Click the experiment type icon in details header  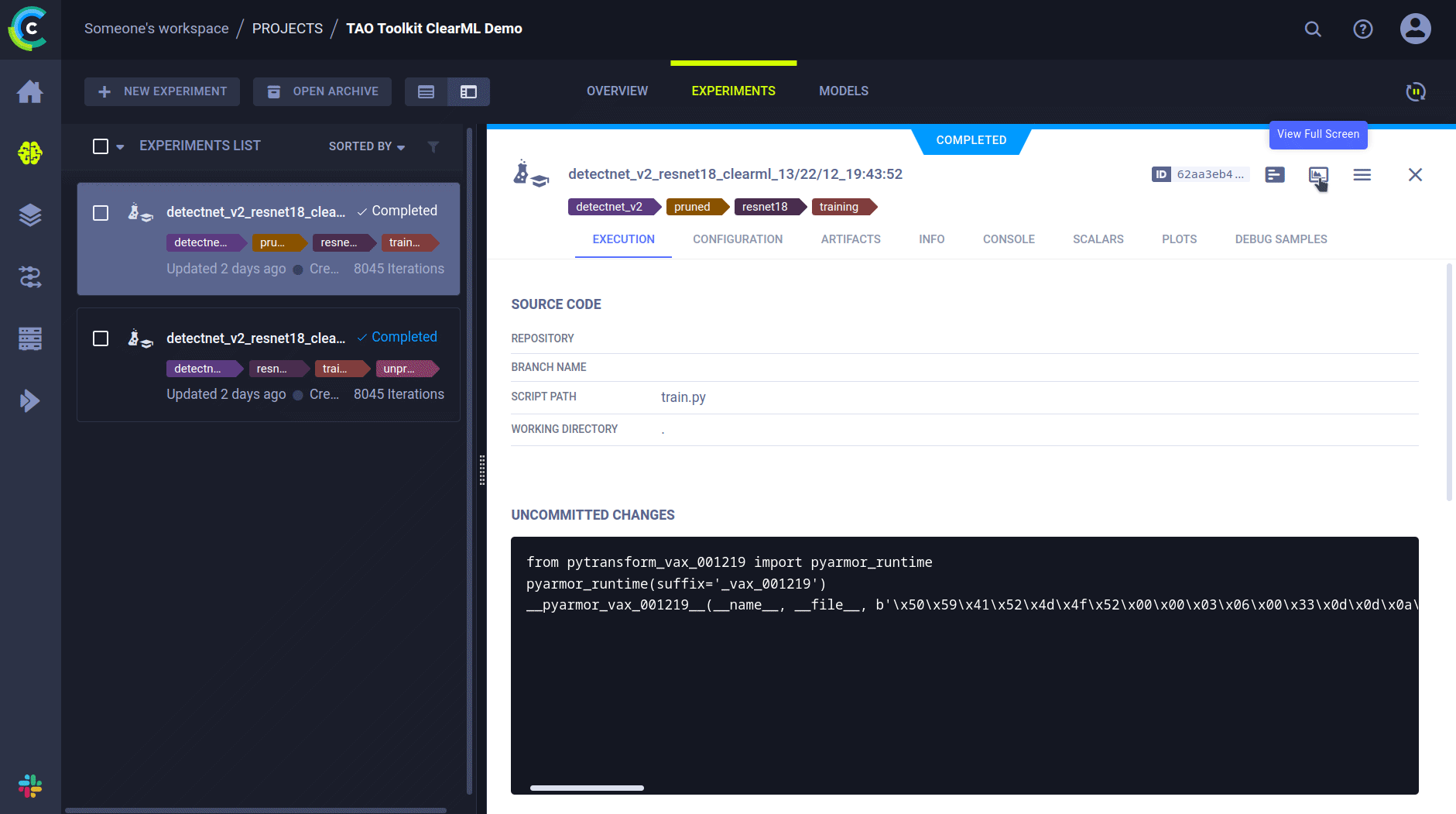(530, 173)
